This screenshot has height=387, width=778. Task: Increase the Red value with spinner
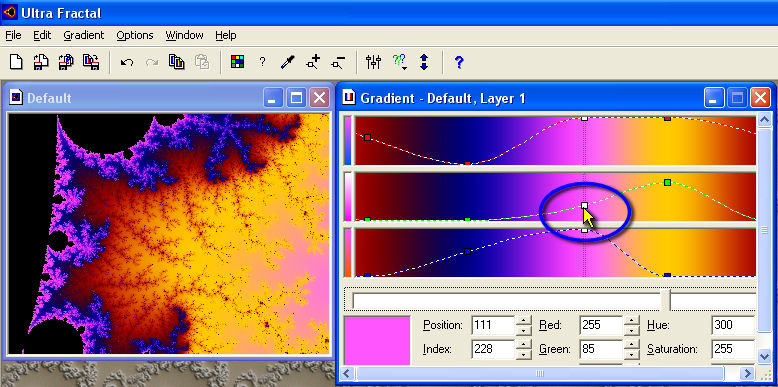pyautogui.click(x=631, y=320)
